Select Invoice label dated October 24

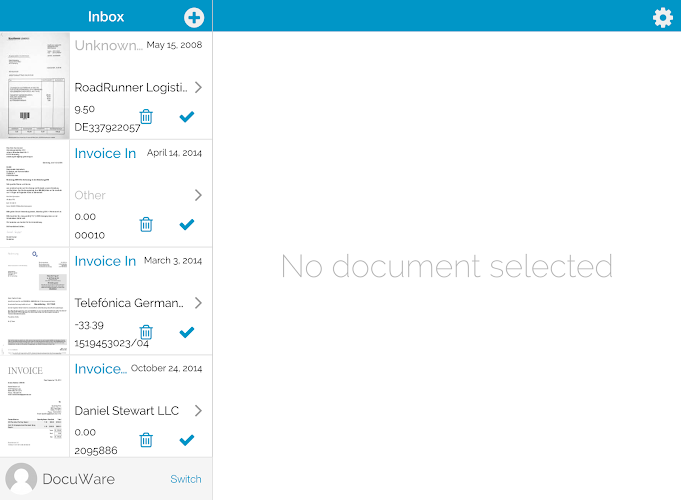point(101,369)
